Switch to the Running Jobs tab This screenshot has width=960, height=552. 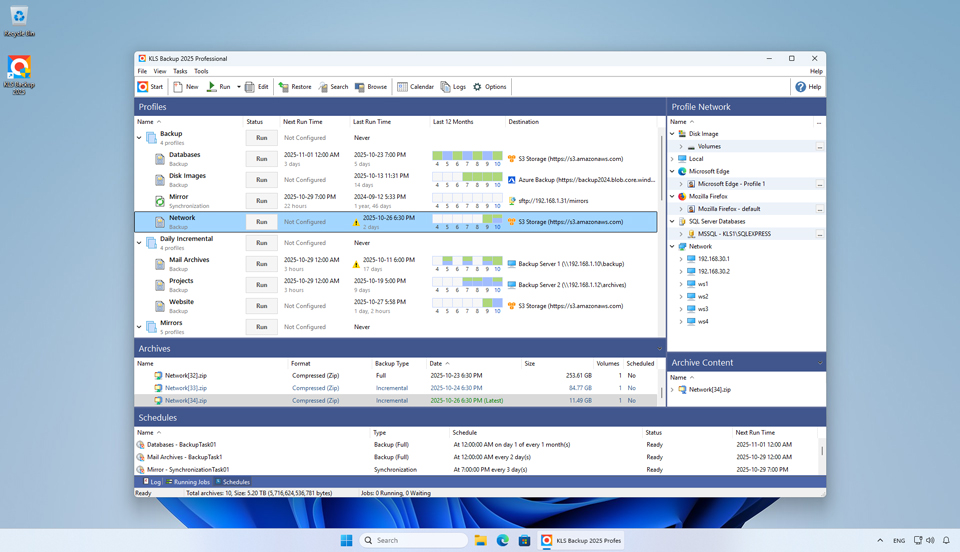coord(188,482)
